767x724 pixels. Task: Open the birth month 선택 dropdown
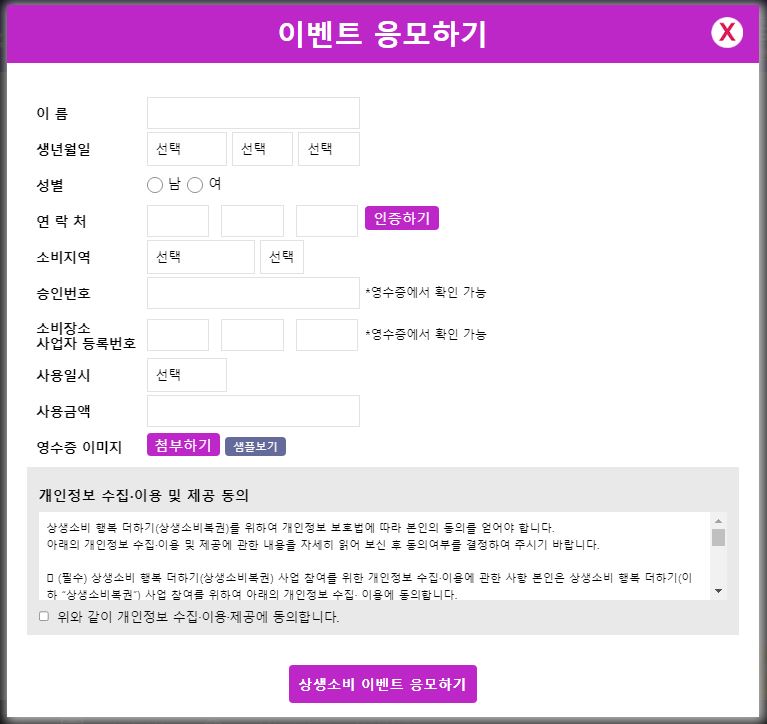(262, 149)
